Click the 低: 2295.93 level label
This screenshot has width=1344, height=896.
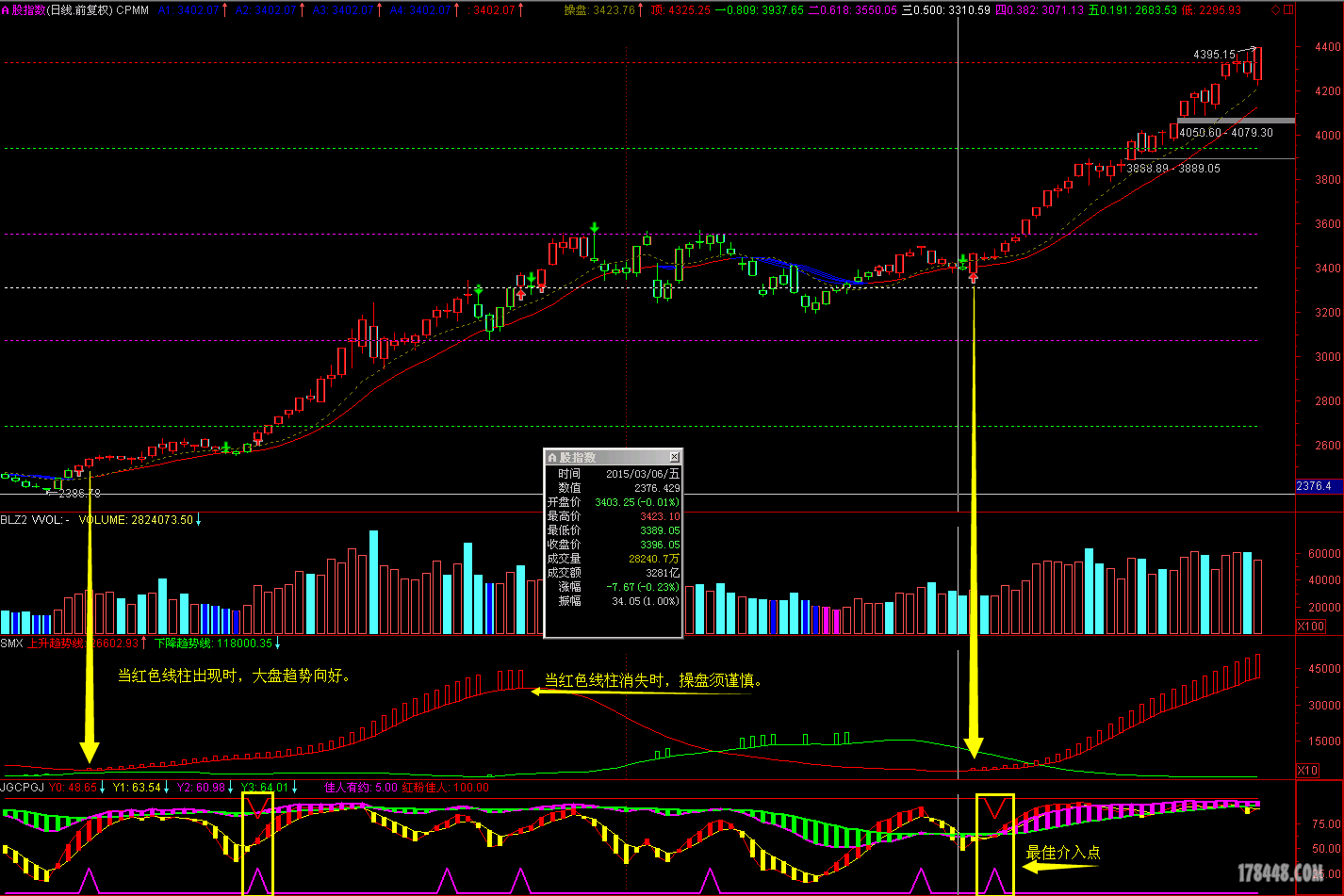point(1211,9)
